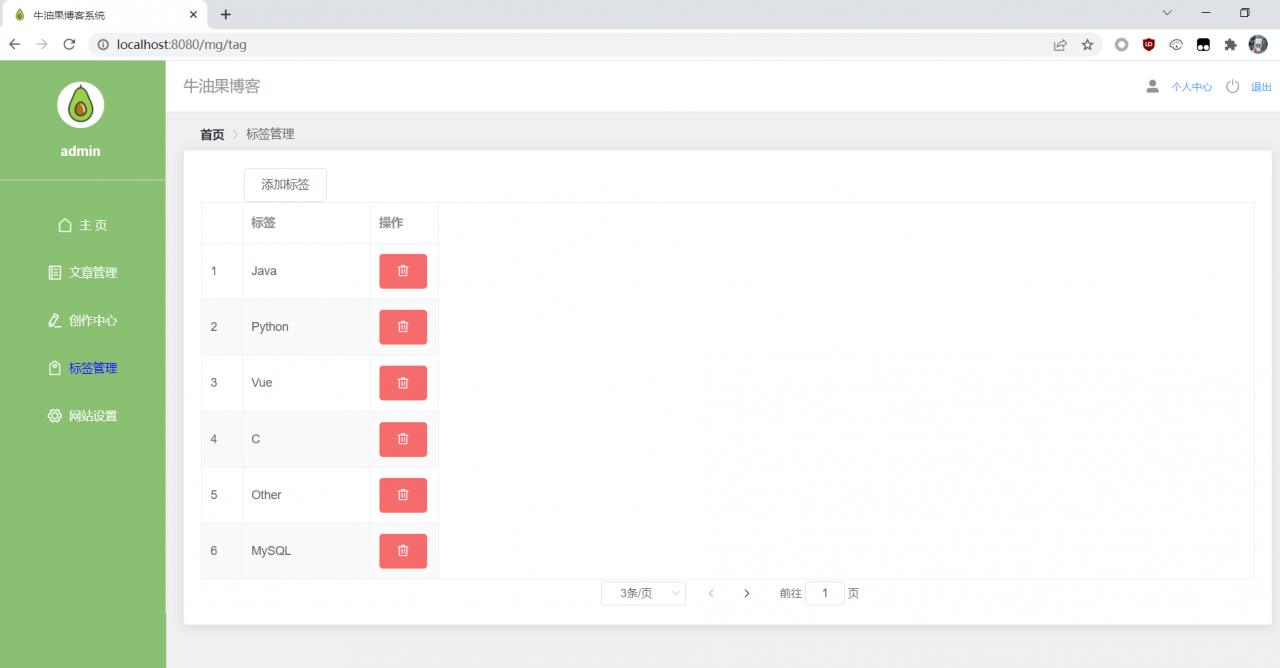Click the 标签管理 breadcrumb

(270, 134)
